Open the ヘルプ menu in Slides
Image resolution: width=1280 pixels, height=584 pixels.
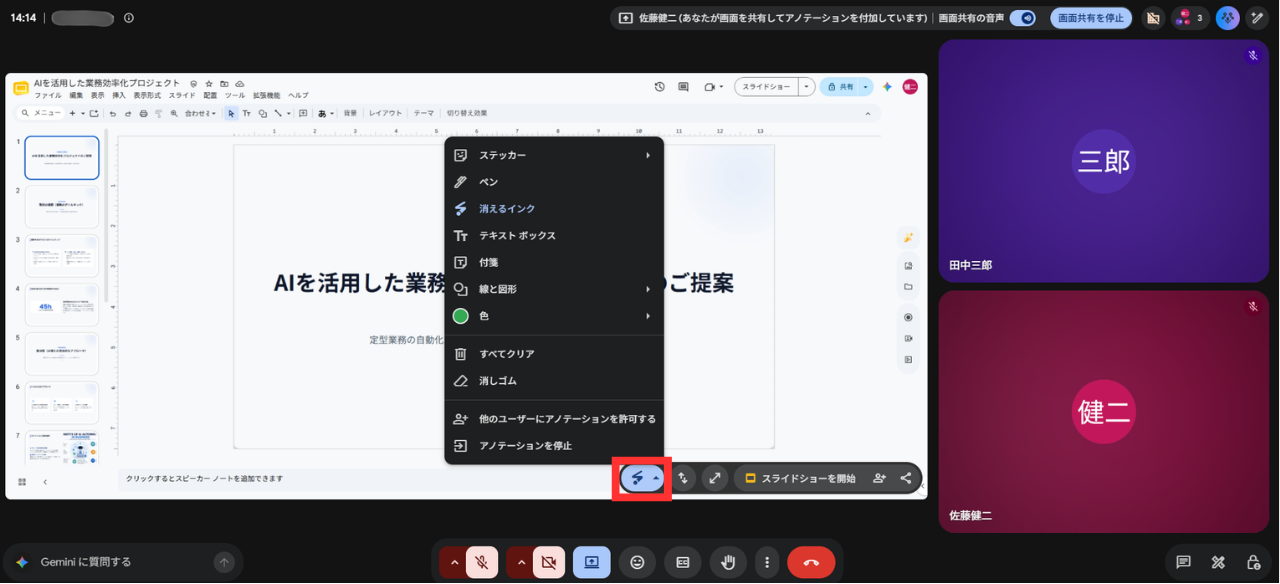[298, 96]
